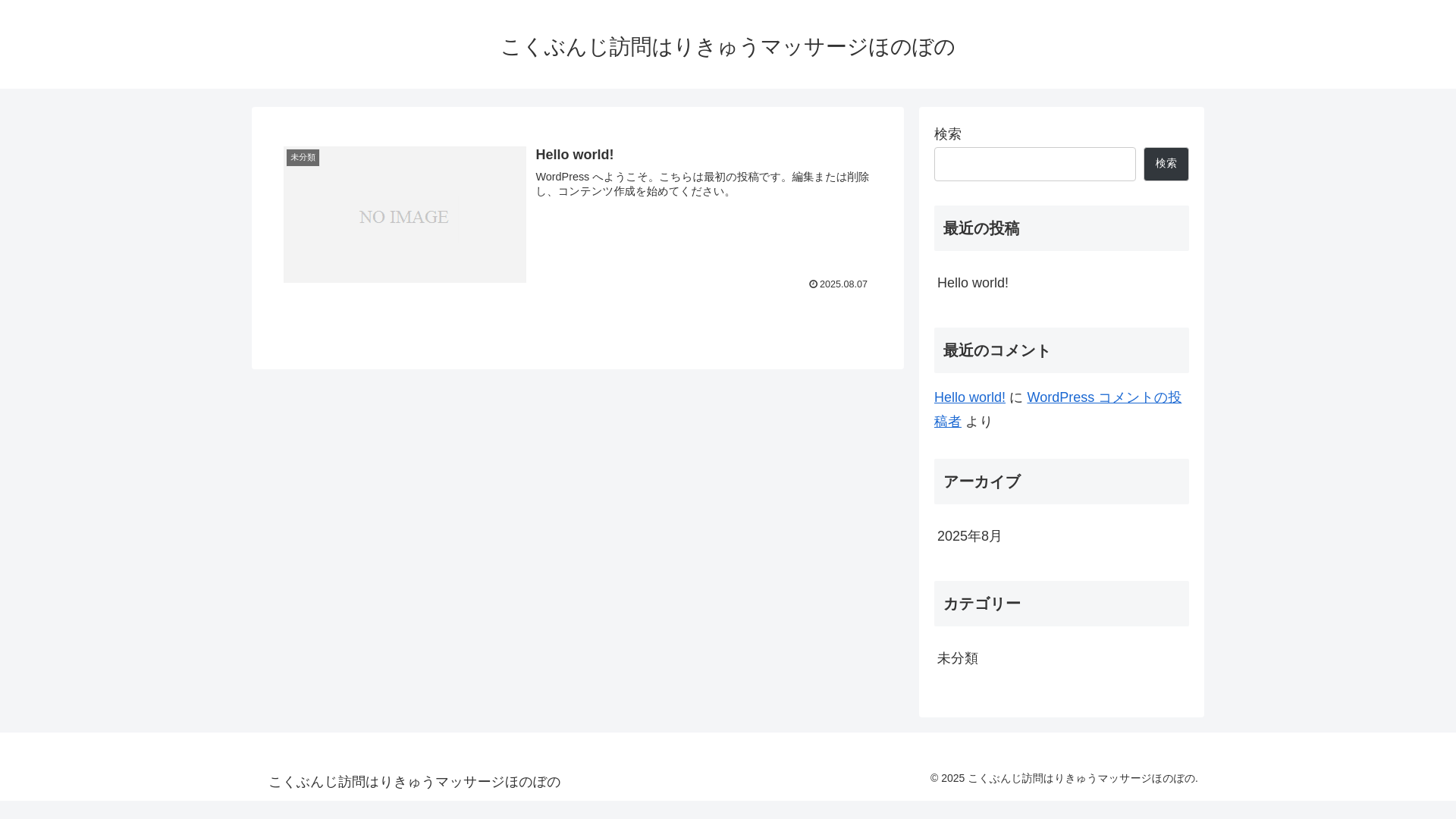
Task: Click the © 2025 copyright text in footer
Action: click(x=1064, y=779)
